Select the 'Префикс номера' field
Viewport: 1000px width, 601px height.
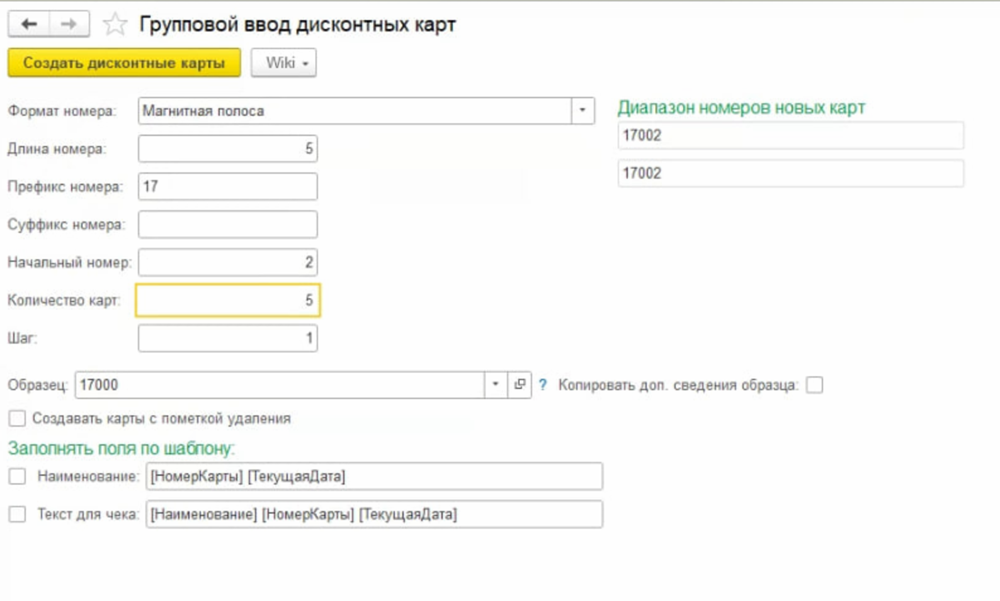(228, 187)
